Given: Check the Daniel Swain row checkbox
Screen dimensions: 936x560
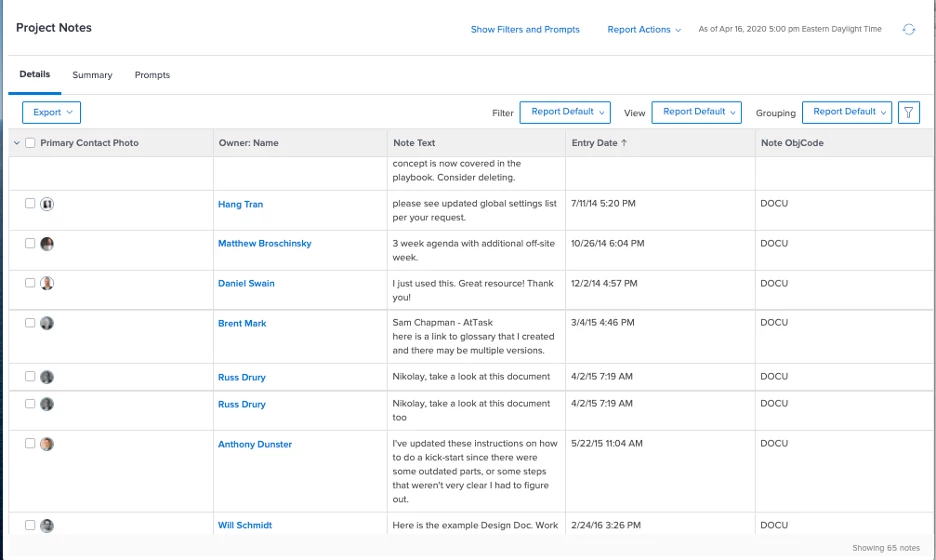Looking at the screenshot, I should (30, 282).
